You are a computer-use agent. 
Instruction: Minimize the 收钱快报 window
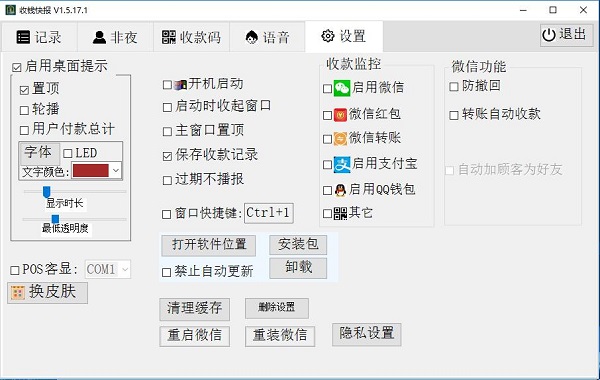tap(523, 10)
